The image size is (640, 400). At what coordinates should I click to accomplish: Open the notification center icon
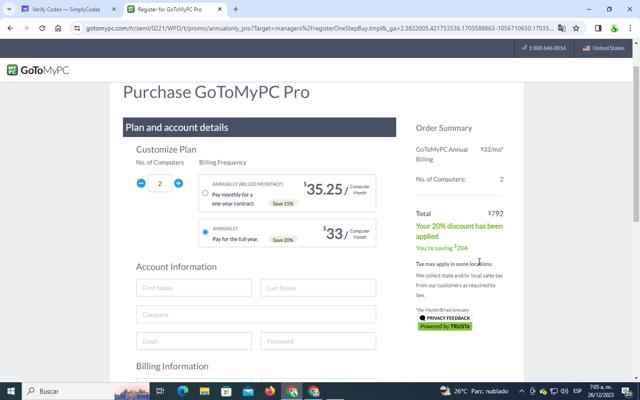tap(627, 391)
